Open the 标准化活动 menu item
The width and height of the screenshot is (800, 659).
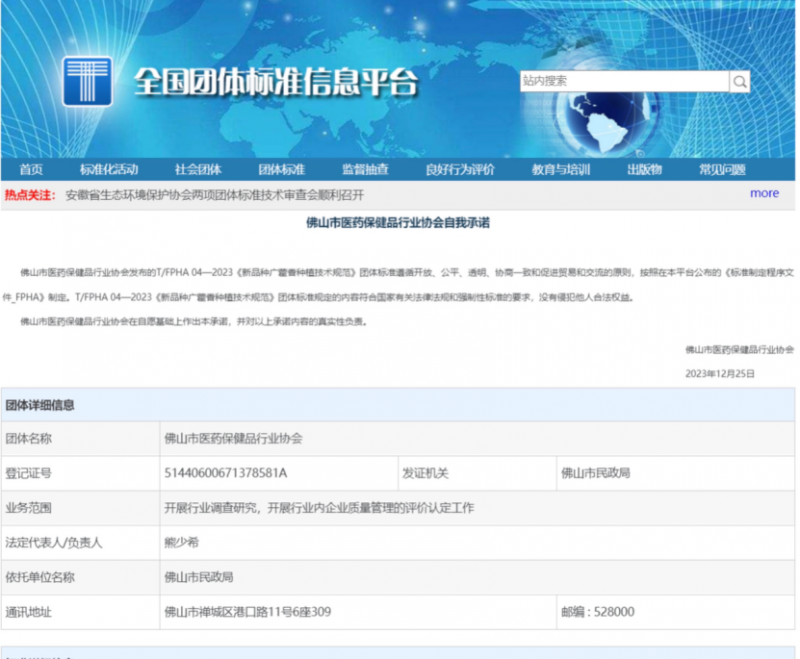tap(109, 169)
